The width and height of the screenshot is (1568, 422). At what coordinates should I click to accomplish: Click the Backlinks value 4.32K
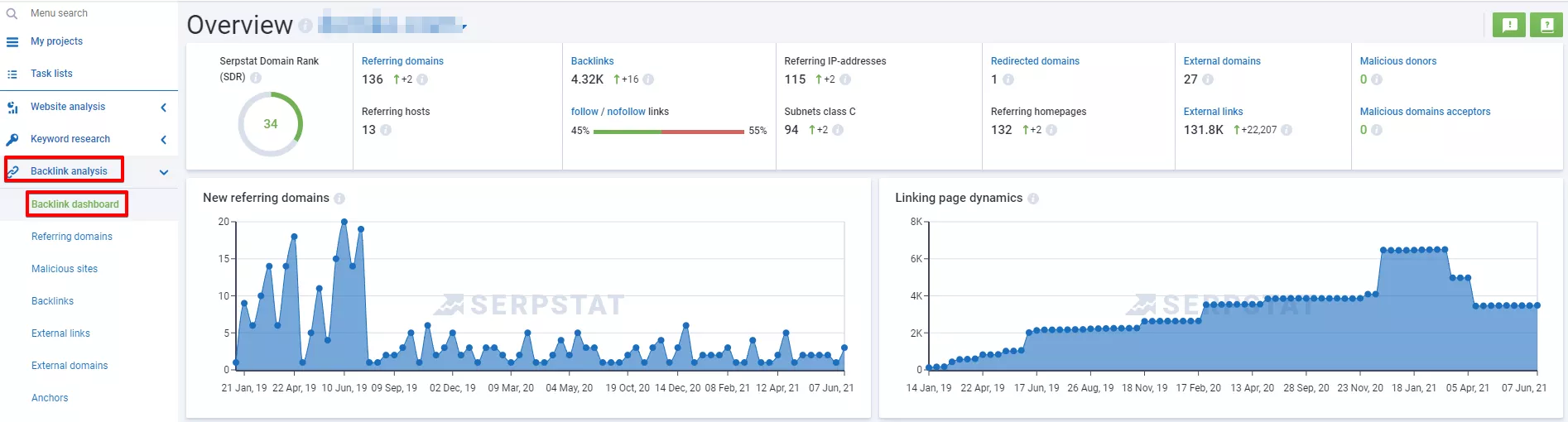point(587,79)
